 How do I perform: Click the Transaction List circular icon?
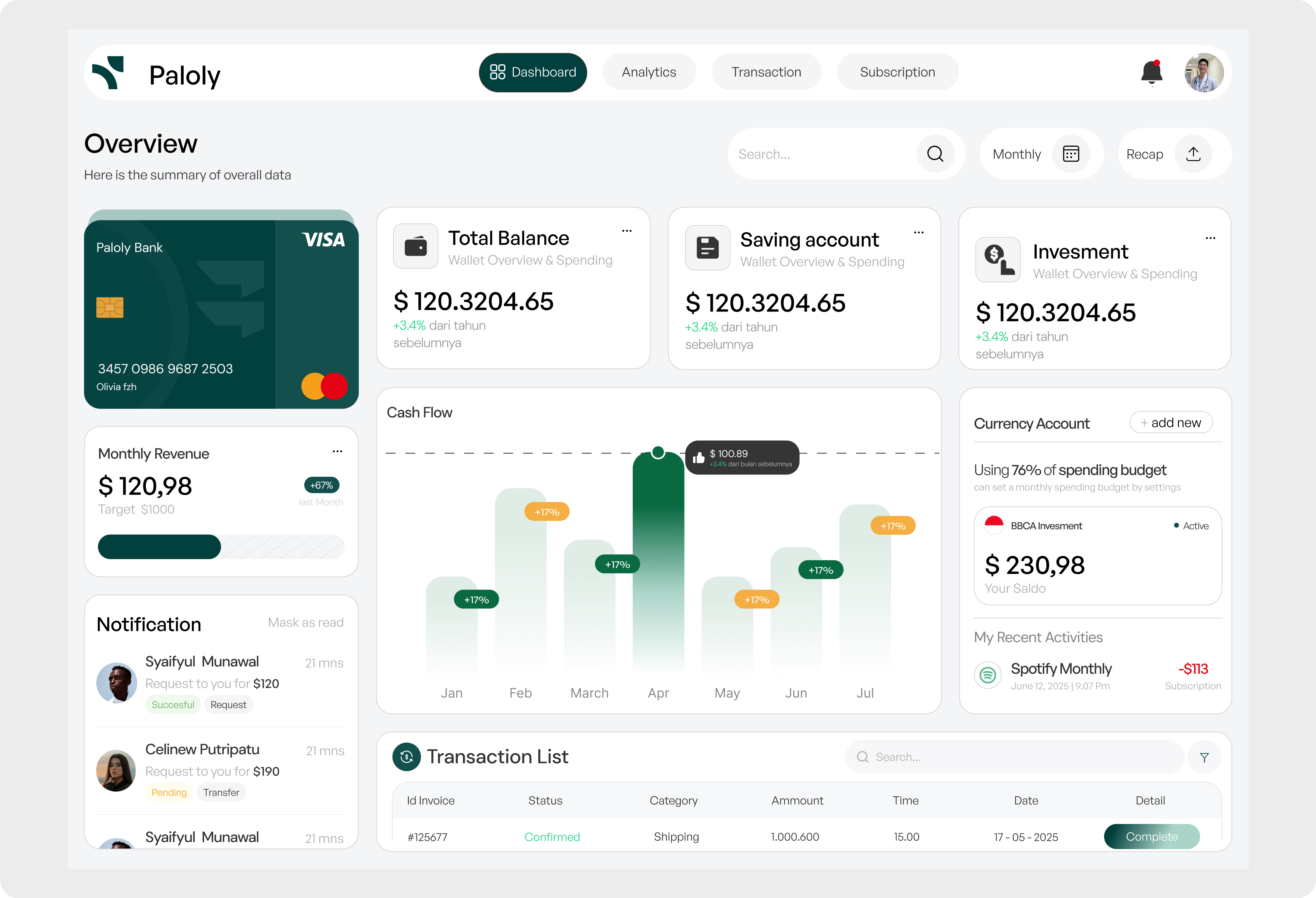pos(406,756)
